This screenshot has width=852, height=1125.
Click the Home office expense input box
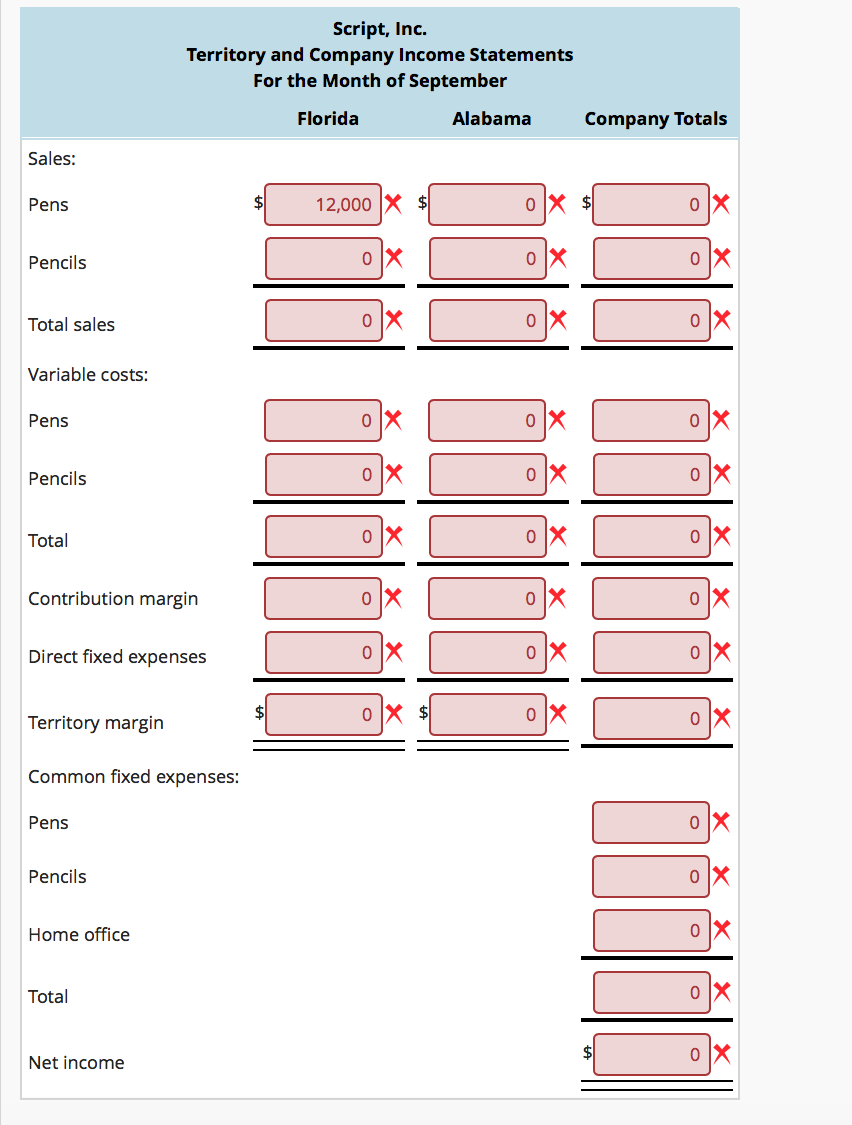click(x=650, y=930)
